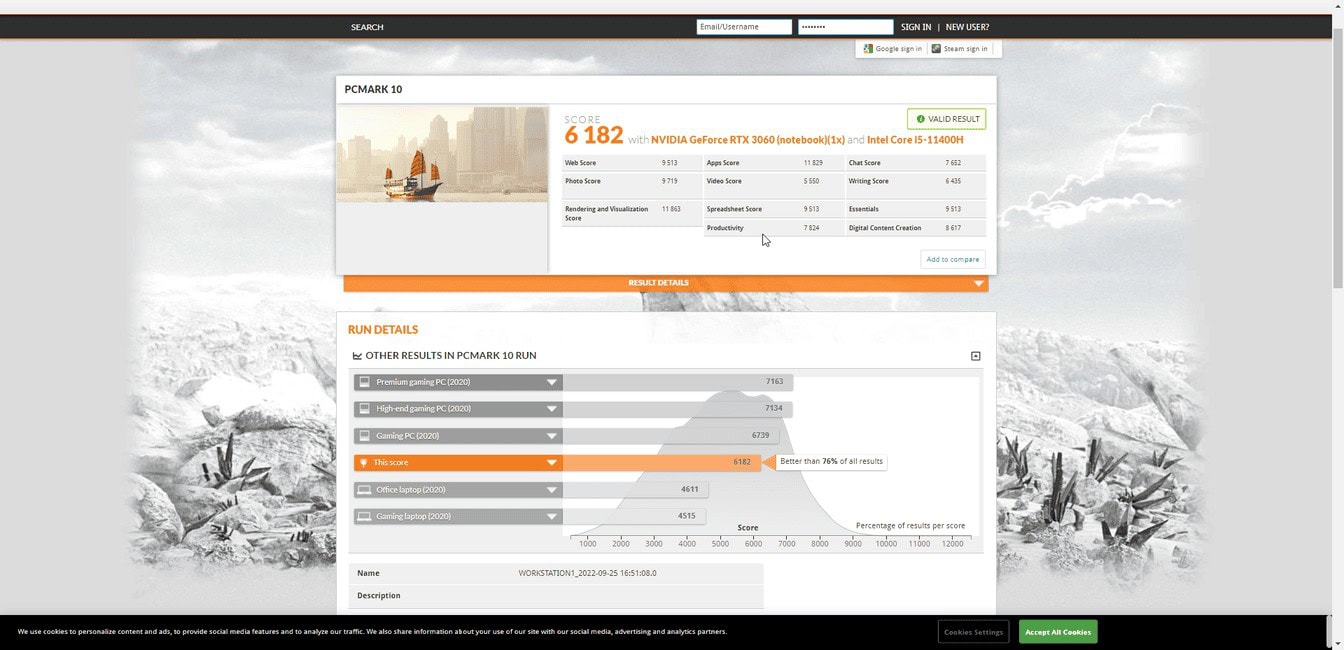Click the Apps Score value 11 829
1344x650 pixels.
point(813,163)
